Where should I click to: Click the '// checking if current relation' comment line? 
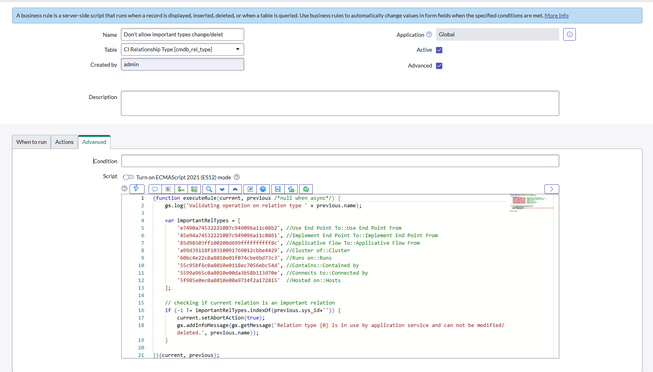[x=250, y=303]
